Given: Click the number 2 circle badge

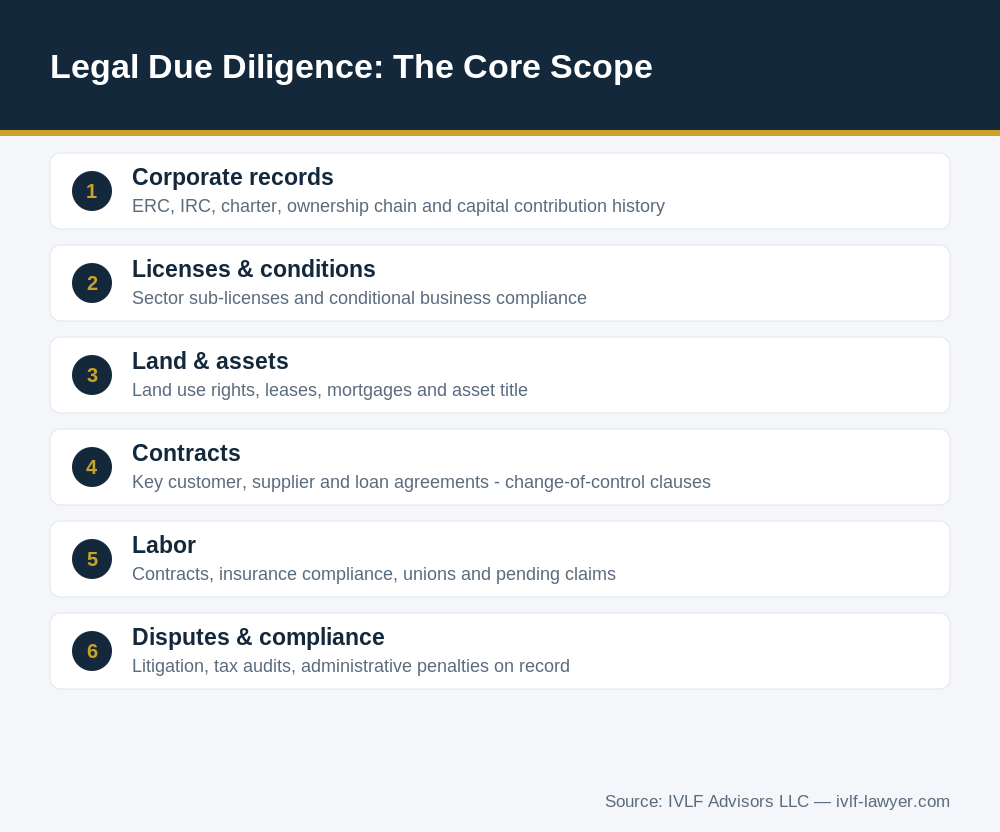Looking at the screenshot, I should [x=92, y=283].
